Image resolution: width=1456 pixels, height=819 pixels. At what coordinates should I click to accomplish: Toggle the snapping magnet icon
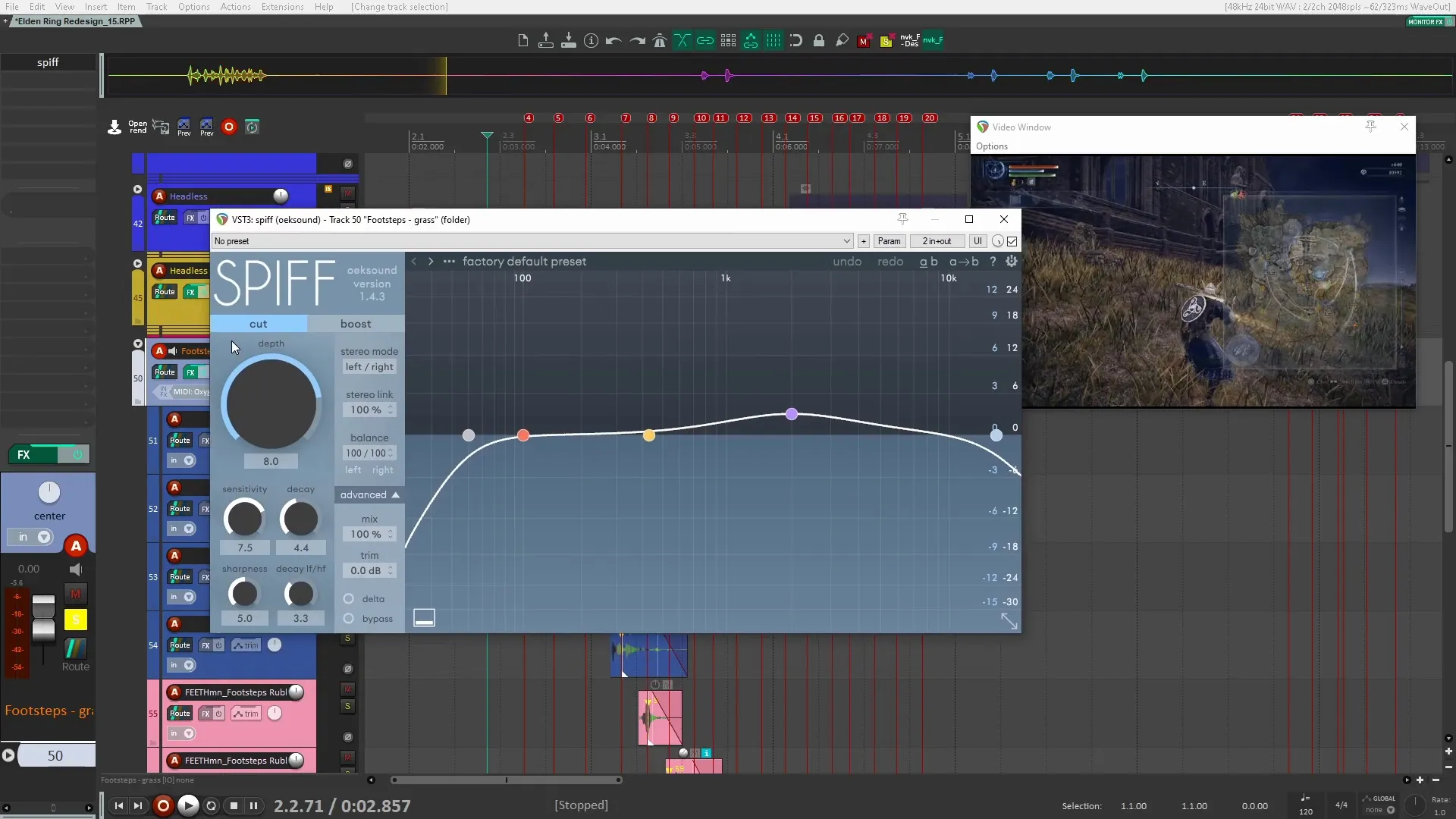(796, 40)
